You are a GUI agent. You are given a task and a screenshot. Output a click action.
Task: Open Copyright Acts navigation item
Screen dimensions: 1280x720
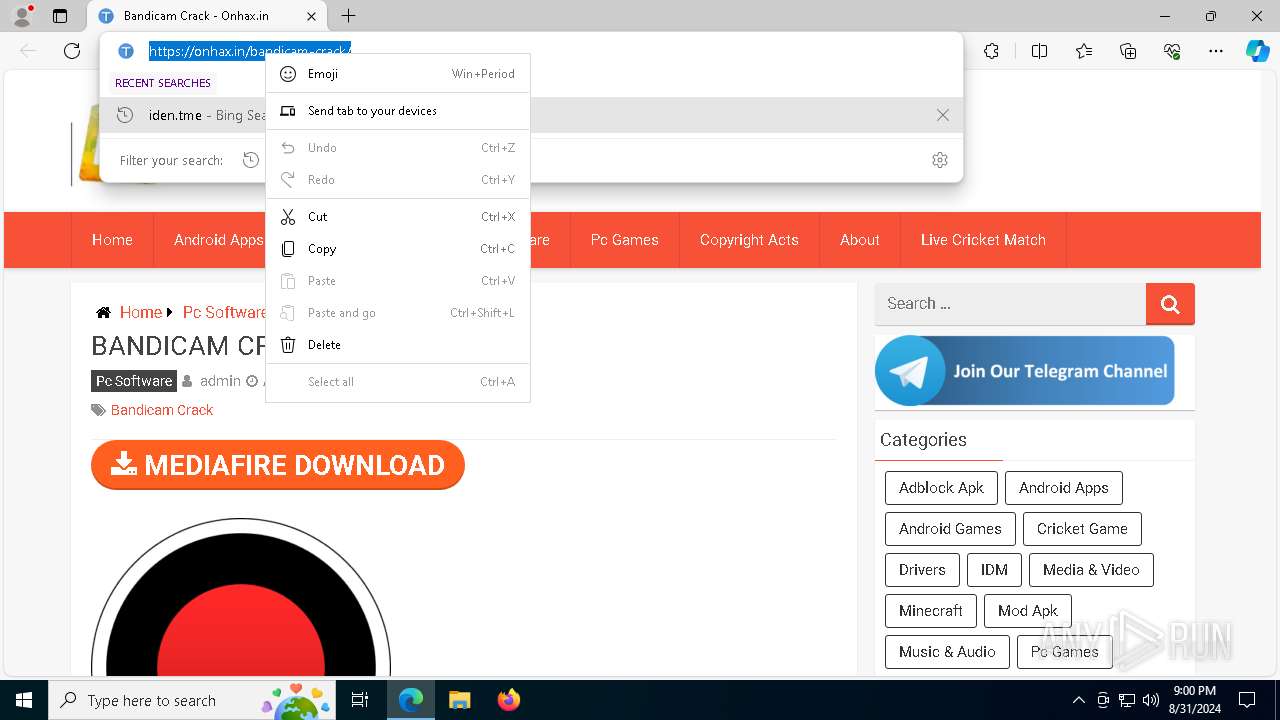coord(749,240)
